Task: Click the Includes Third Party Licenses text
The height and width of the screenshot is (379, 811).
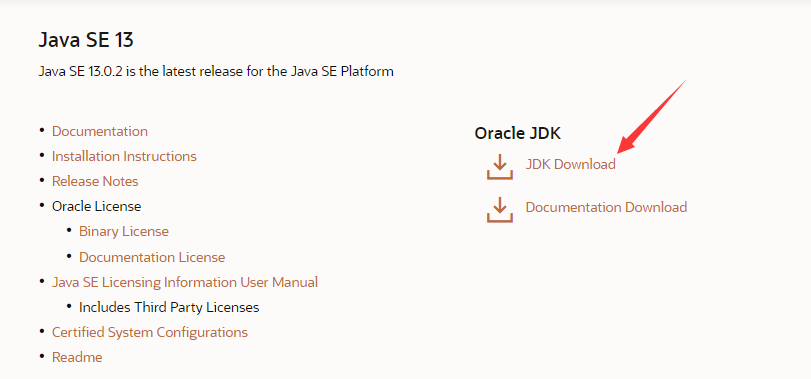Action: [169, 308]
